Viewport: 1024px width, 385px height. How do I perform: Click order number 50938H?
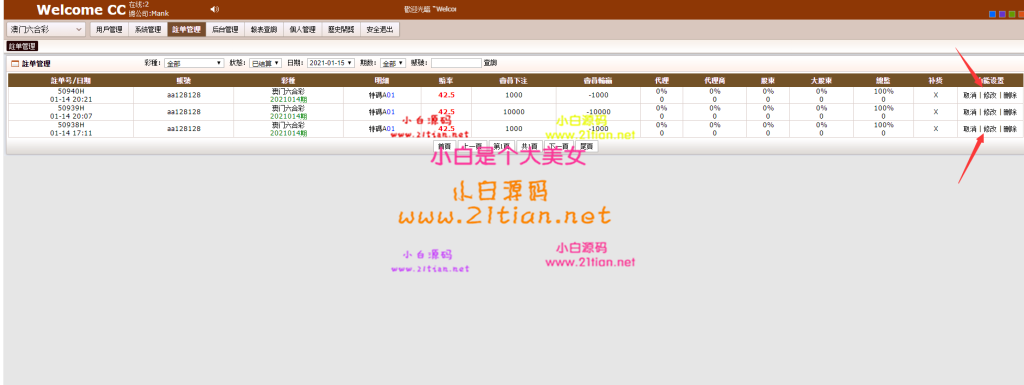(71, 125)
